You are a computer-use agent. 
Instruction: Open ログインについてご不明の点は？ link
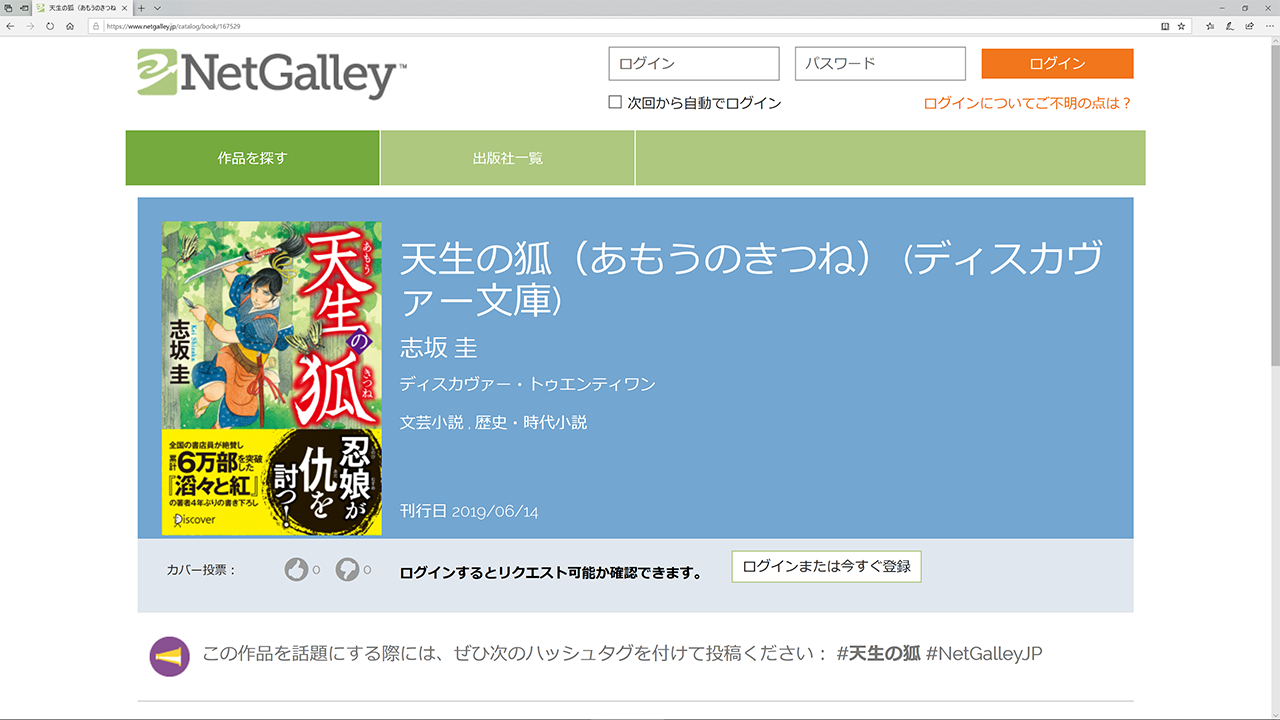click(x=1027, y=103)
